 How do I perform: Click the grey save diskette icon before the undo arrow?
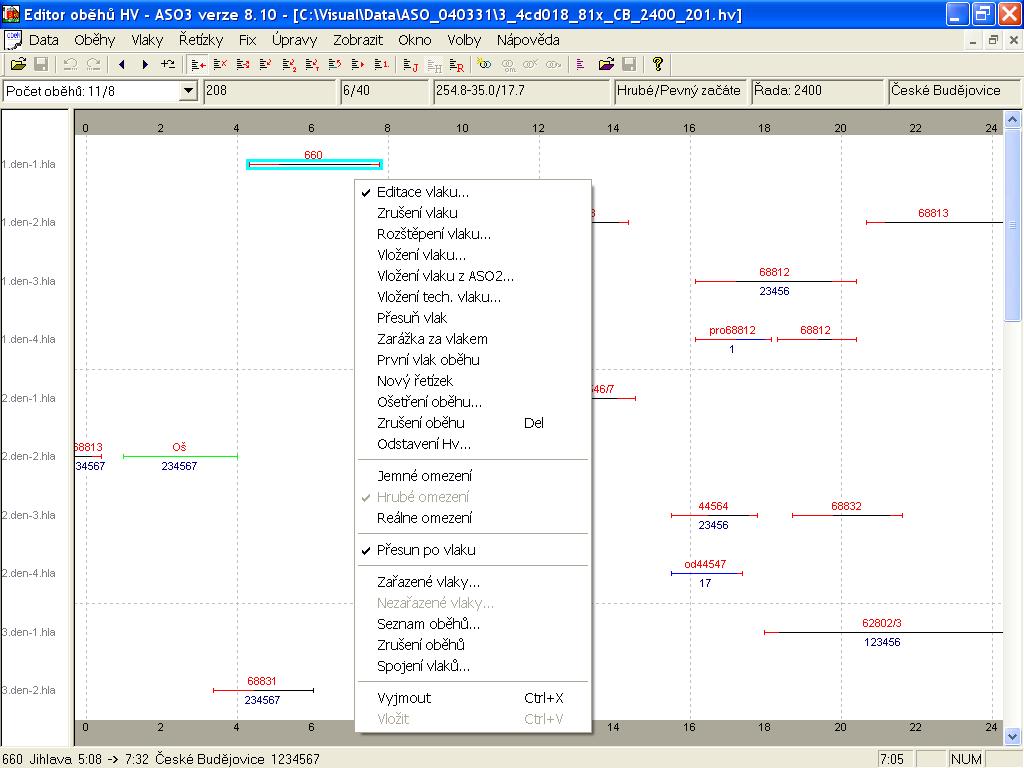tap(41, 64)
